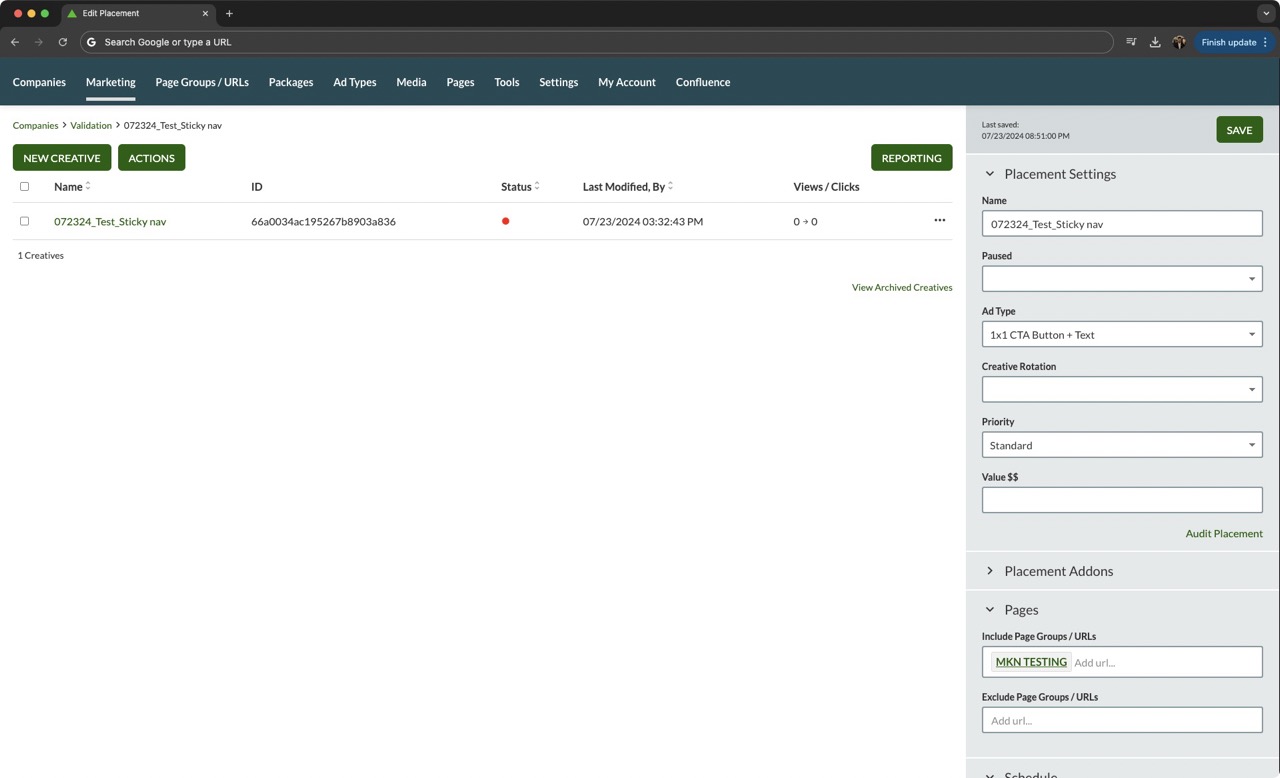The height and width of the screenshot is (778, 1280).
Task: Open the Paused dropdown
Action: 1122,279
